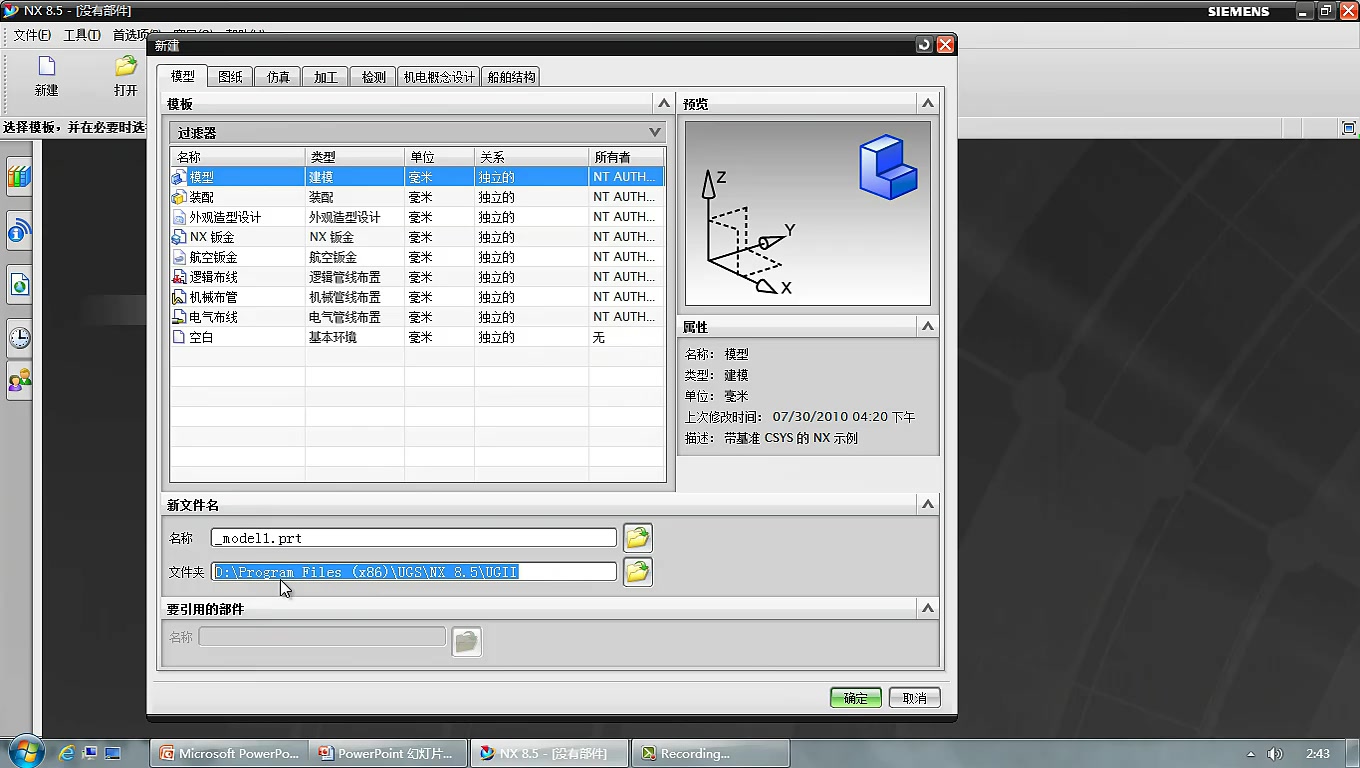The height and width of the screenshot is (768, 1360).
Task: Switch to the 图纸 tab
Action: tap(230, 75)
